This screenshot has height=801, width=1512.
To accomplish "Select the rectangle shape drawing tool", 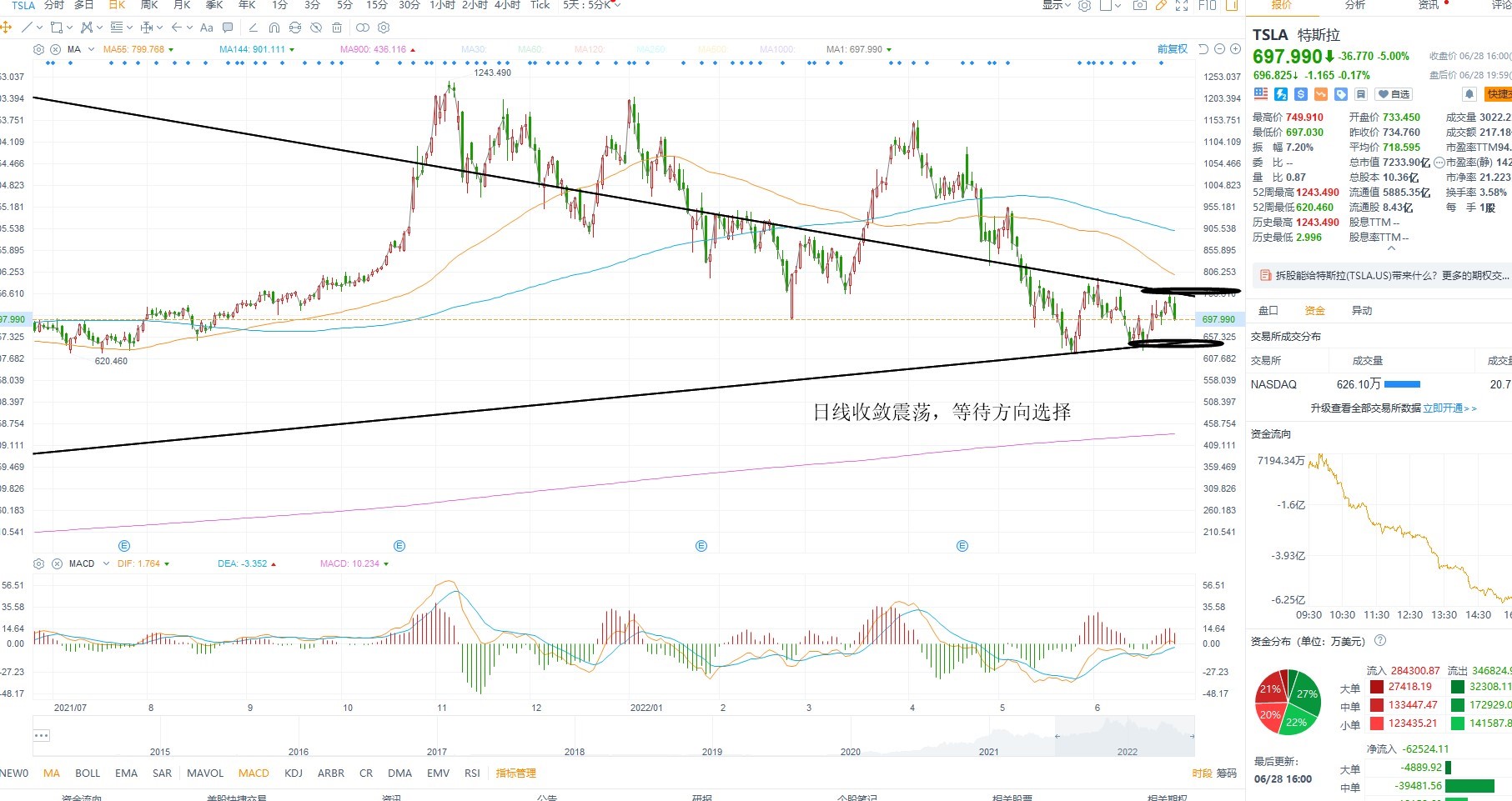I will (x=56, y=28).
